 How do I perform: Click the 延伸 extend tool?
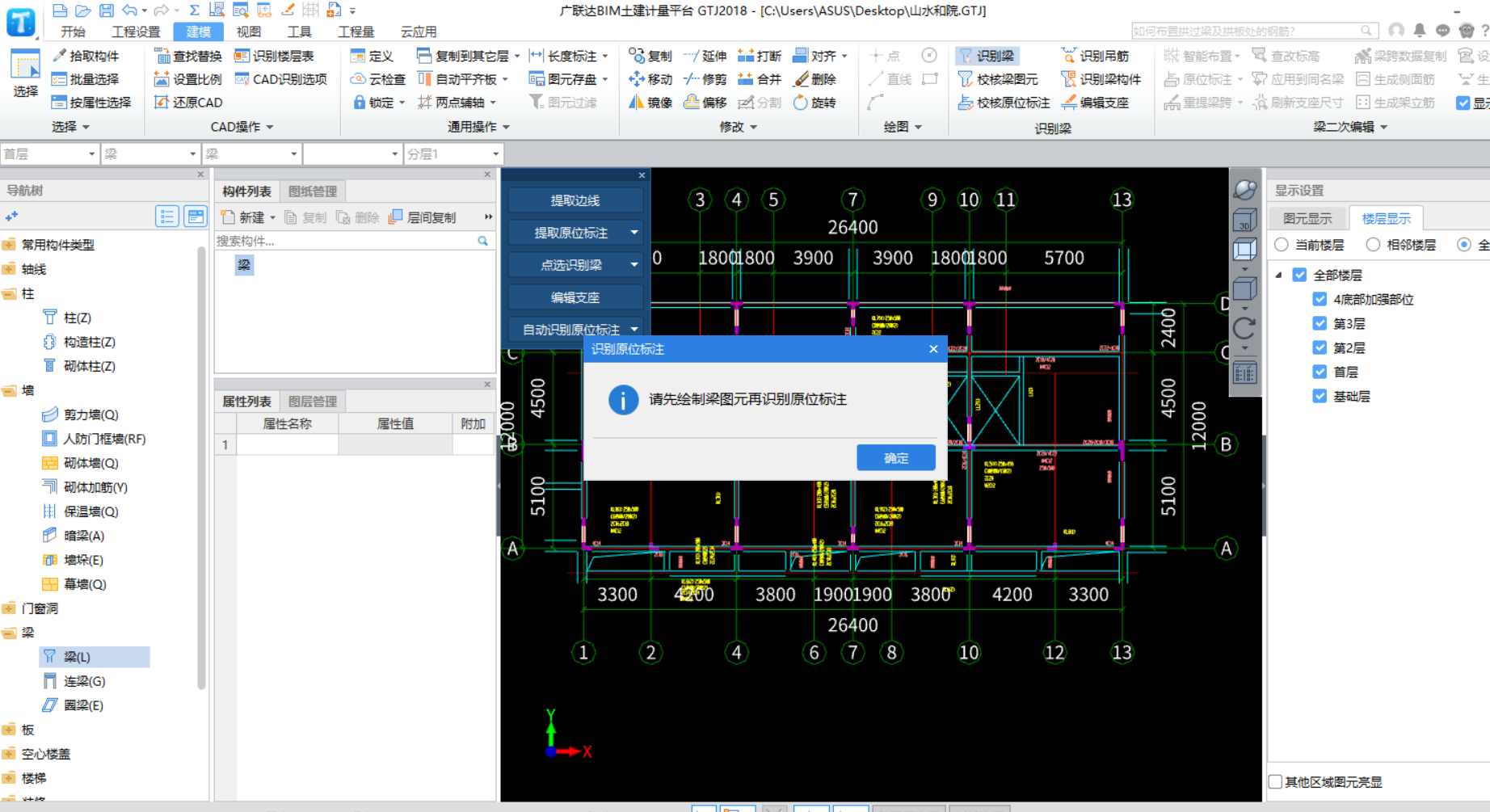705,56
